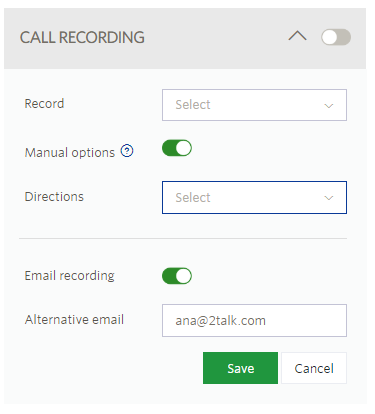This screenshot has width=375, height=414.
Task: Enable the Call Recording master toggle
Action: pyautogui.click(x=336, y=37)
